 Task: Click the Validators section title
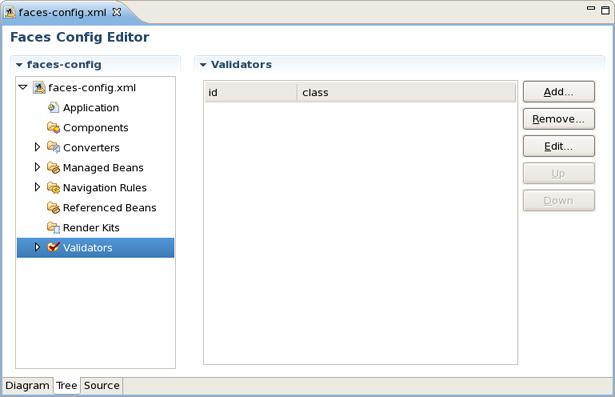point(241,65)
